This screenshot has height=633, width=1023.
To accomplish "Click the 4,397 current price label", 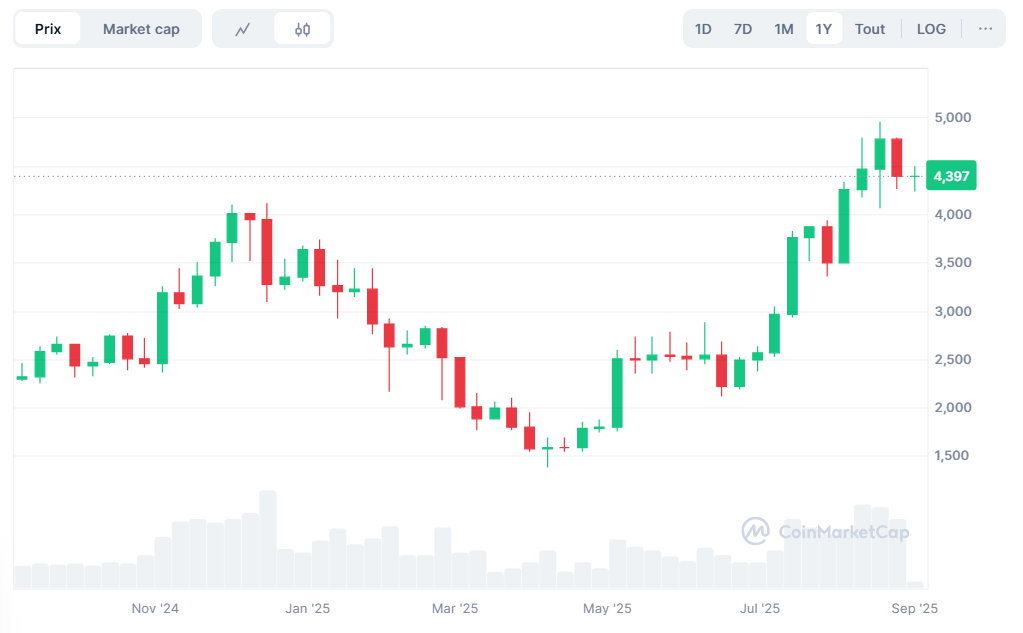I will coord(951,177).
